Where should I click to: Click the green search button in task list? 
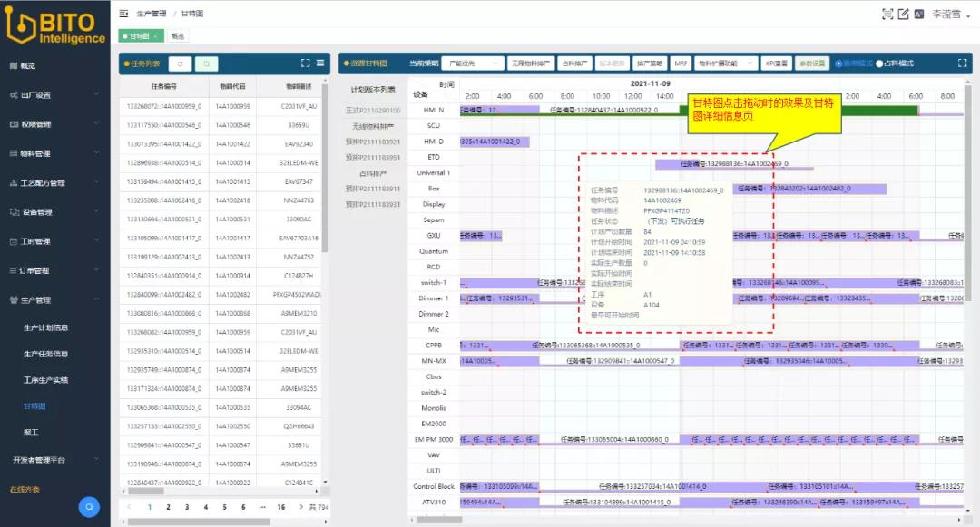click(207, 63)
